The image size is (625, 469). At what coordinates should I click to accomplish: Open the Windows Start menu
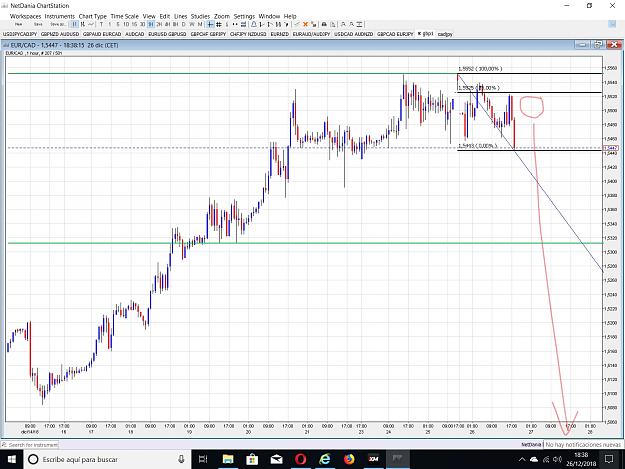(x=12, y=459)
